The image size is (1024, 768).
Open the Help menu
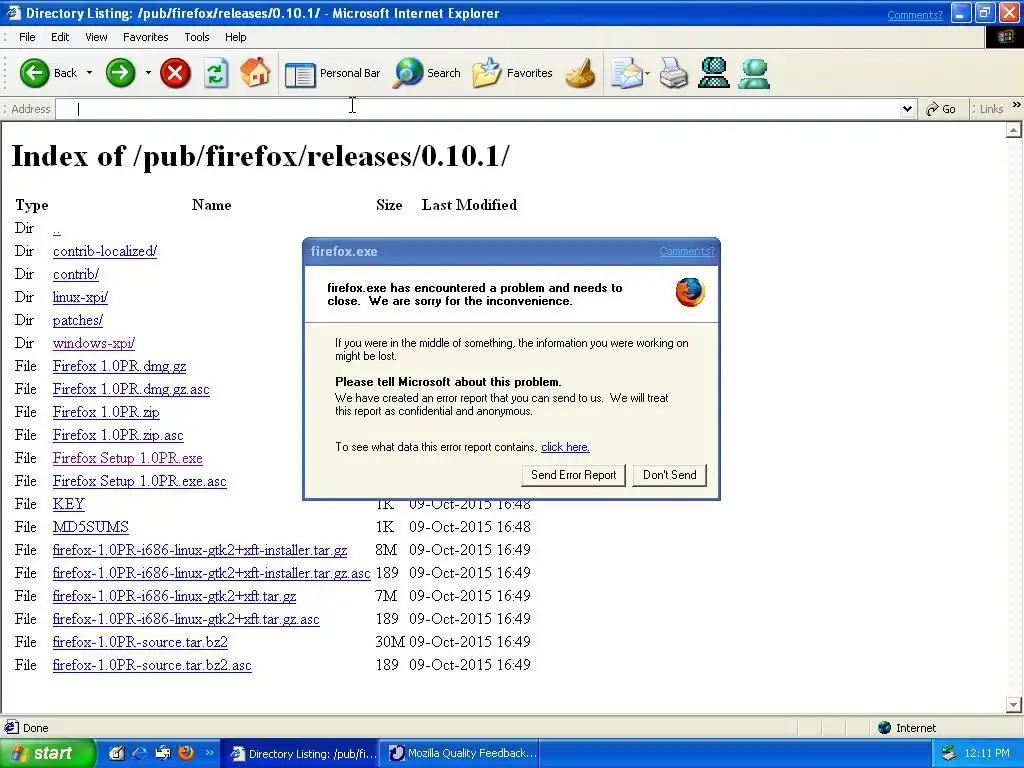236,37
